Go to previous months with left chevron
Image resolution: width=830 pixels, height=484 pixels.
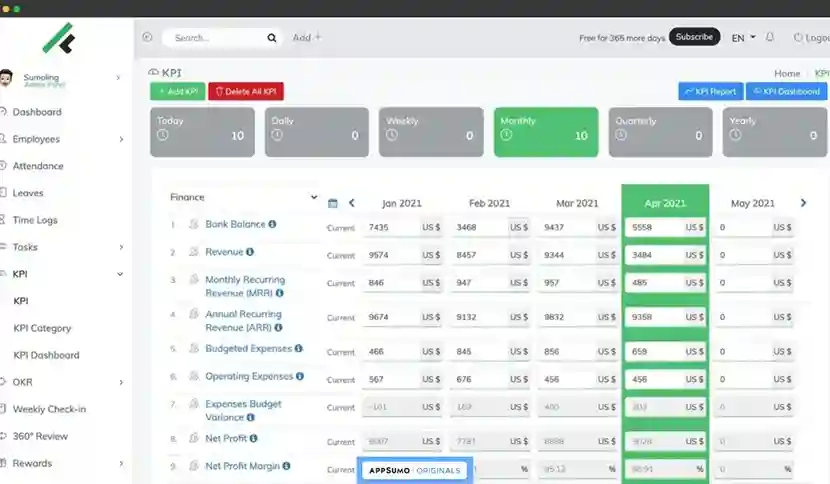(x=351, y=203)
